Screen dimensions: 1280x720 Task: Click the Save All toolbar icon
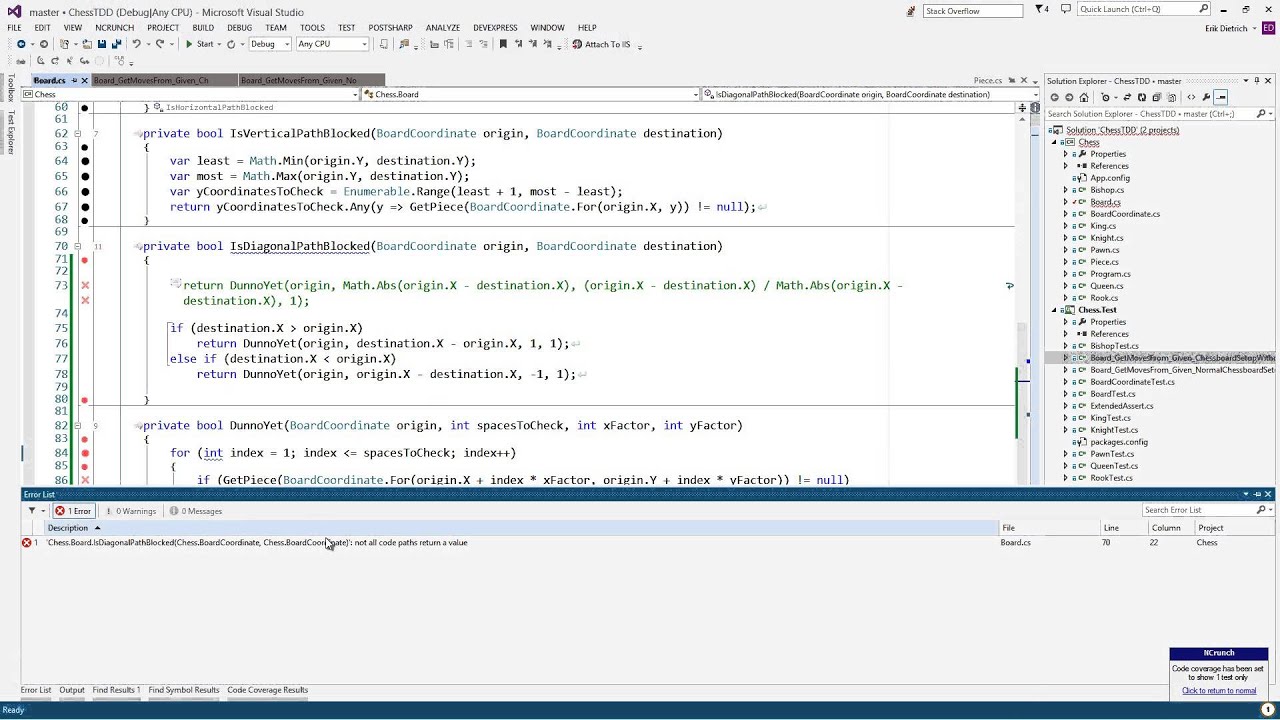point(118,44)
